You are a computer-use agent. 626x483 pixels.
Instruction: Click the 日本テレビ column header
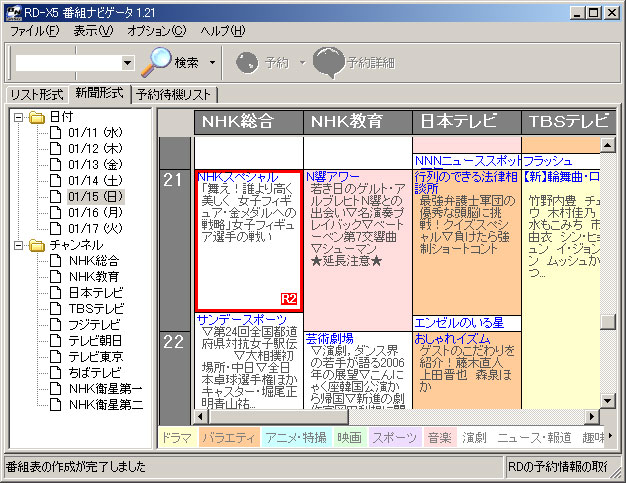(467, 122)
